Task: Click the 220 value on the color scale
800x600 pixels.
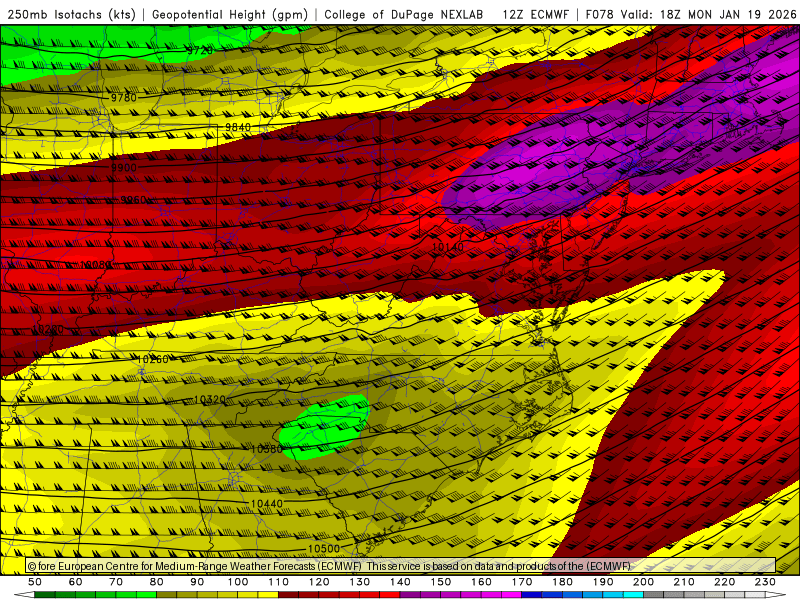Action: point(724,582)
